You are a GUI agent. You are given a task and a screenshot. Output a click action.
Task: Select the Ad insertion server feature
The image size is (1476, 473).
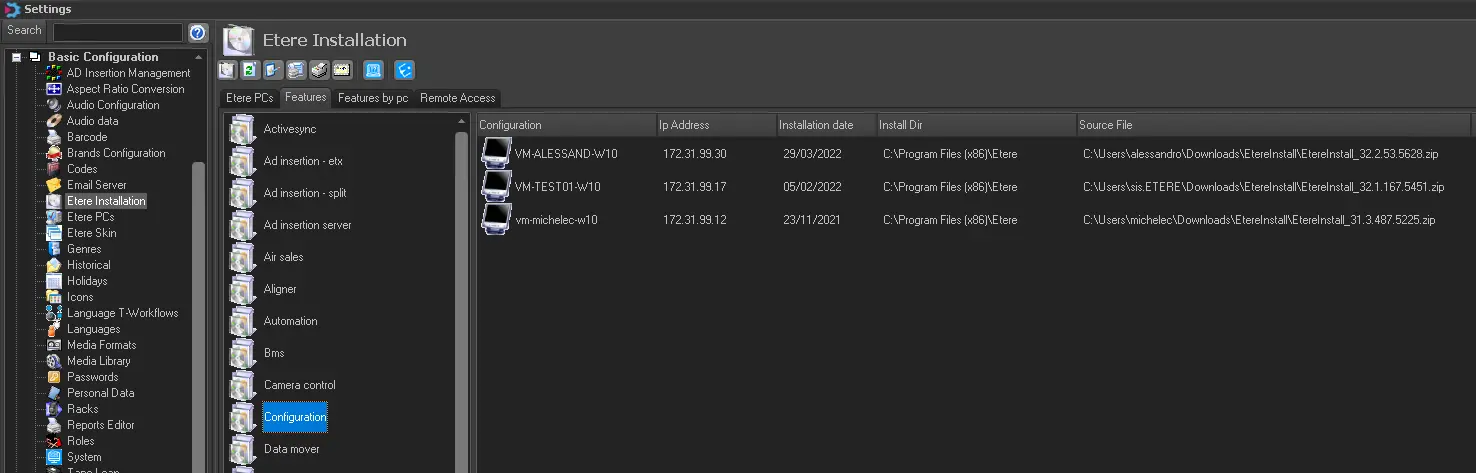(307, 225)
